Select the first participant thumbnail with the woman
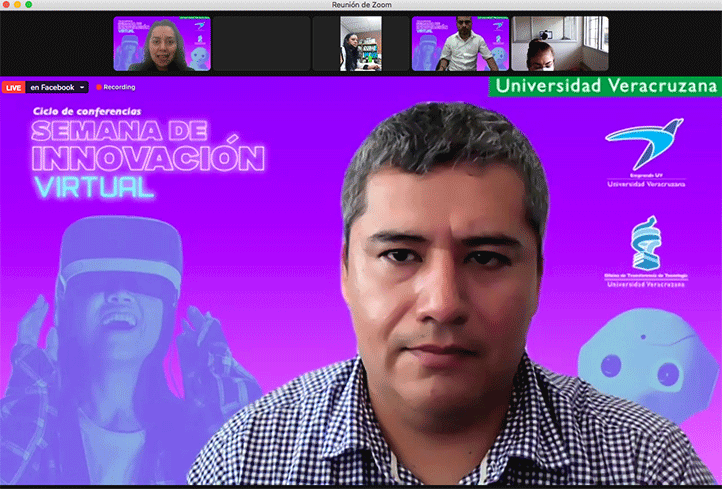The width and height of the screenshot is (722, 489). (162, 44)
